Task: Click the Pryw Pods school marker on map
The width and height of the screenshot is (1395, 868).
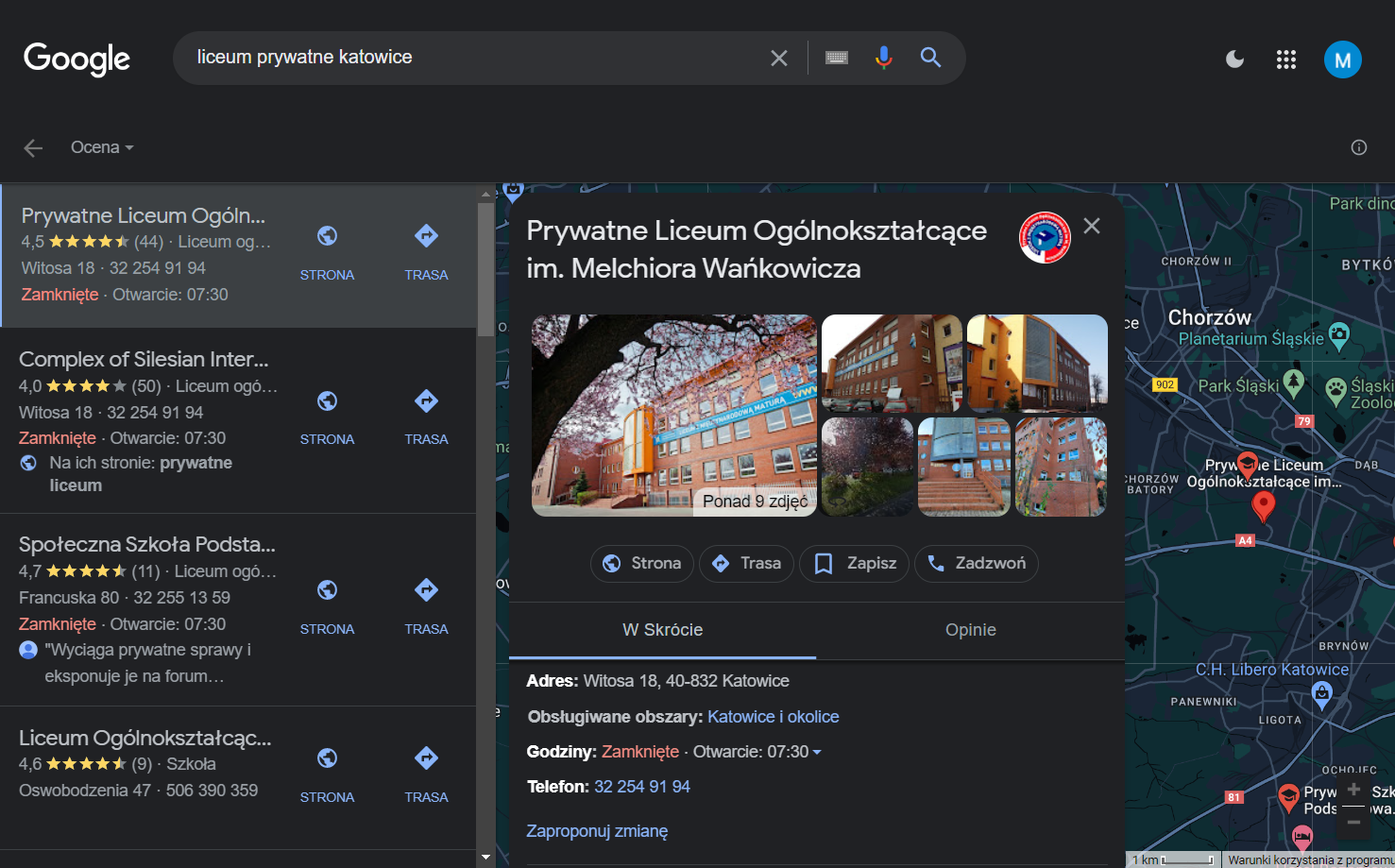Action: 1288,798
